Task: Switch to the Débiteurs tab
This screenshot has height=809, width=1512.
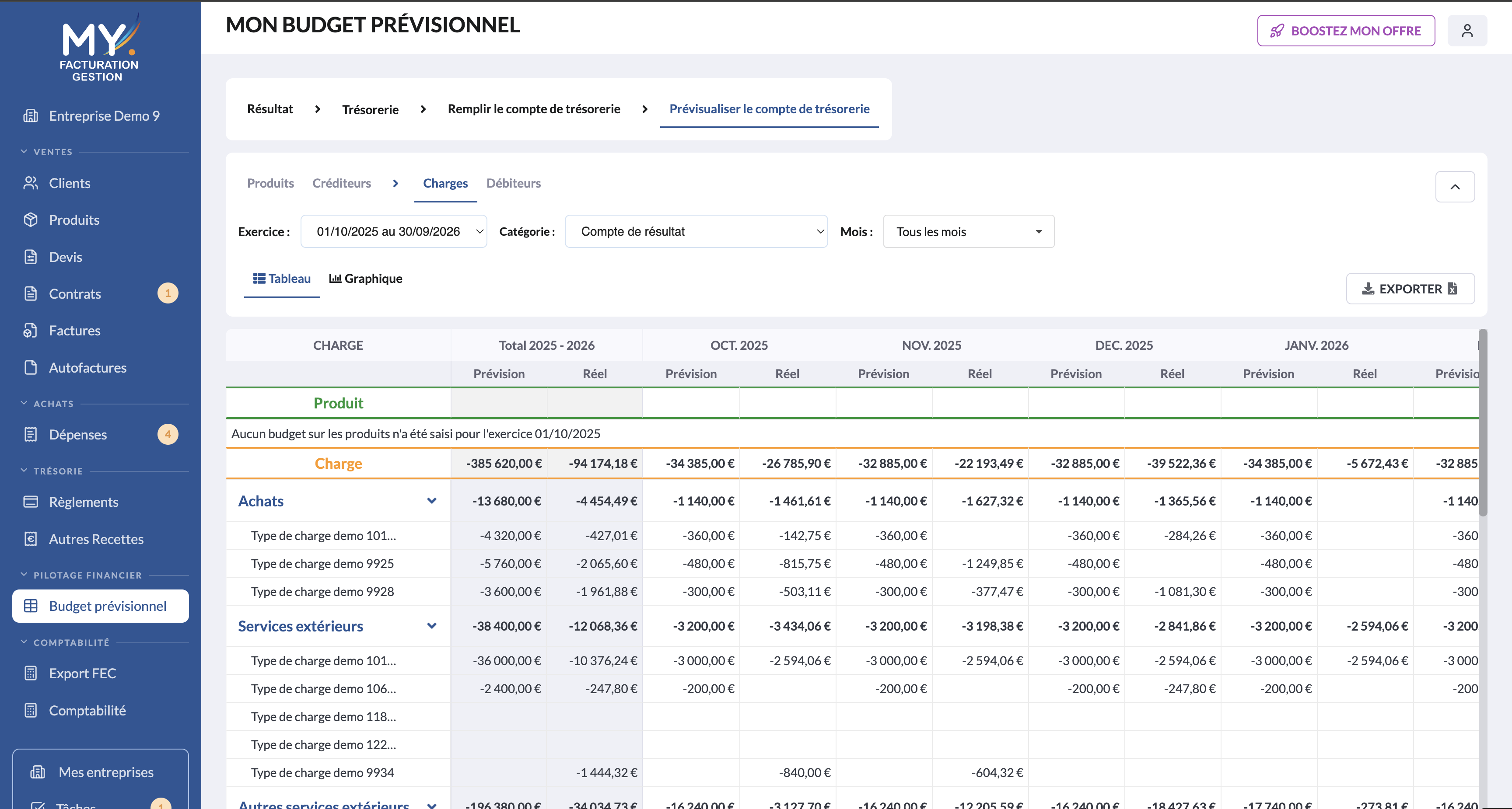Action: (x=514, y=183)
